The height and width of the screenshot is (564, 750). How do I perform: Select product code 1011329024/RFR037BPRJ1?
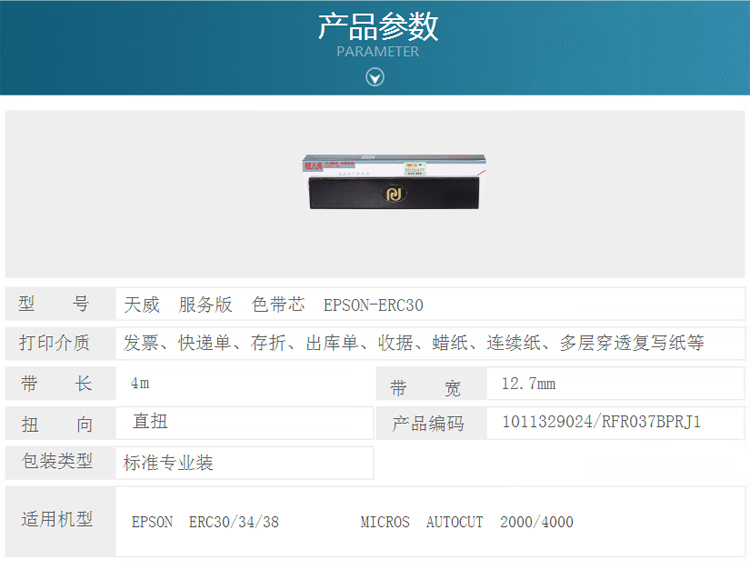coord(601,422)
